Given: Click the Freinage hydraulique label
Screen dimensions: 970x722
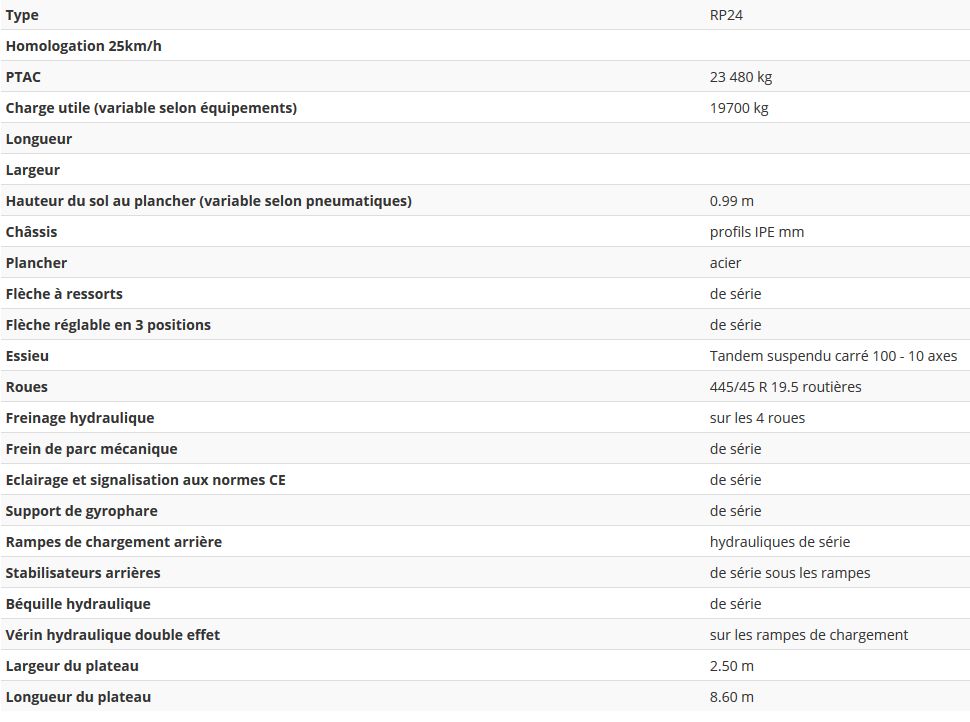Looking at the screenshot, I should point(80,418).
